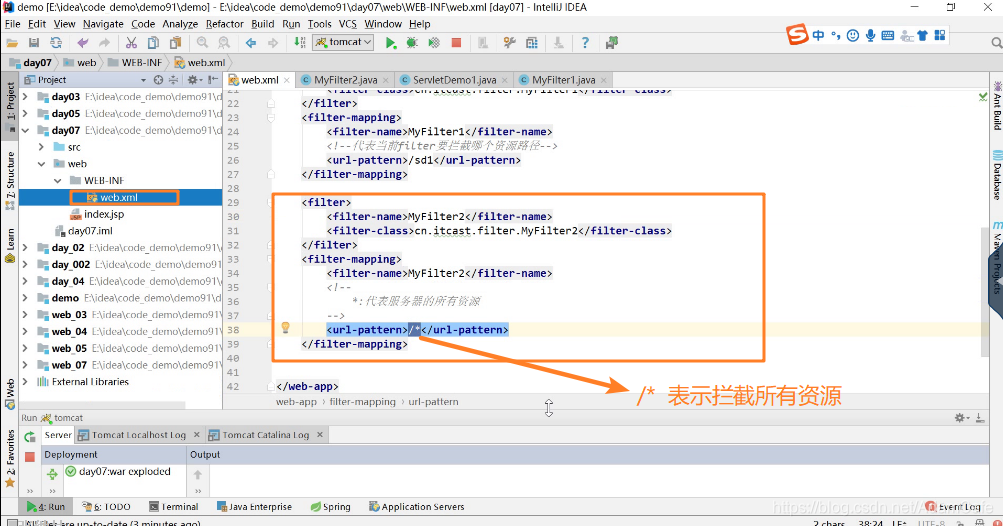This screenshot has width=1003, height=526.
Task: Start Debug with the bug icon
Action: pyautogui.click(x=412, y=43)
